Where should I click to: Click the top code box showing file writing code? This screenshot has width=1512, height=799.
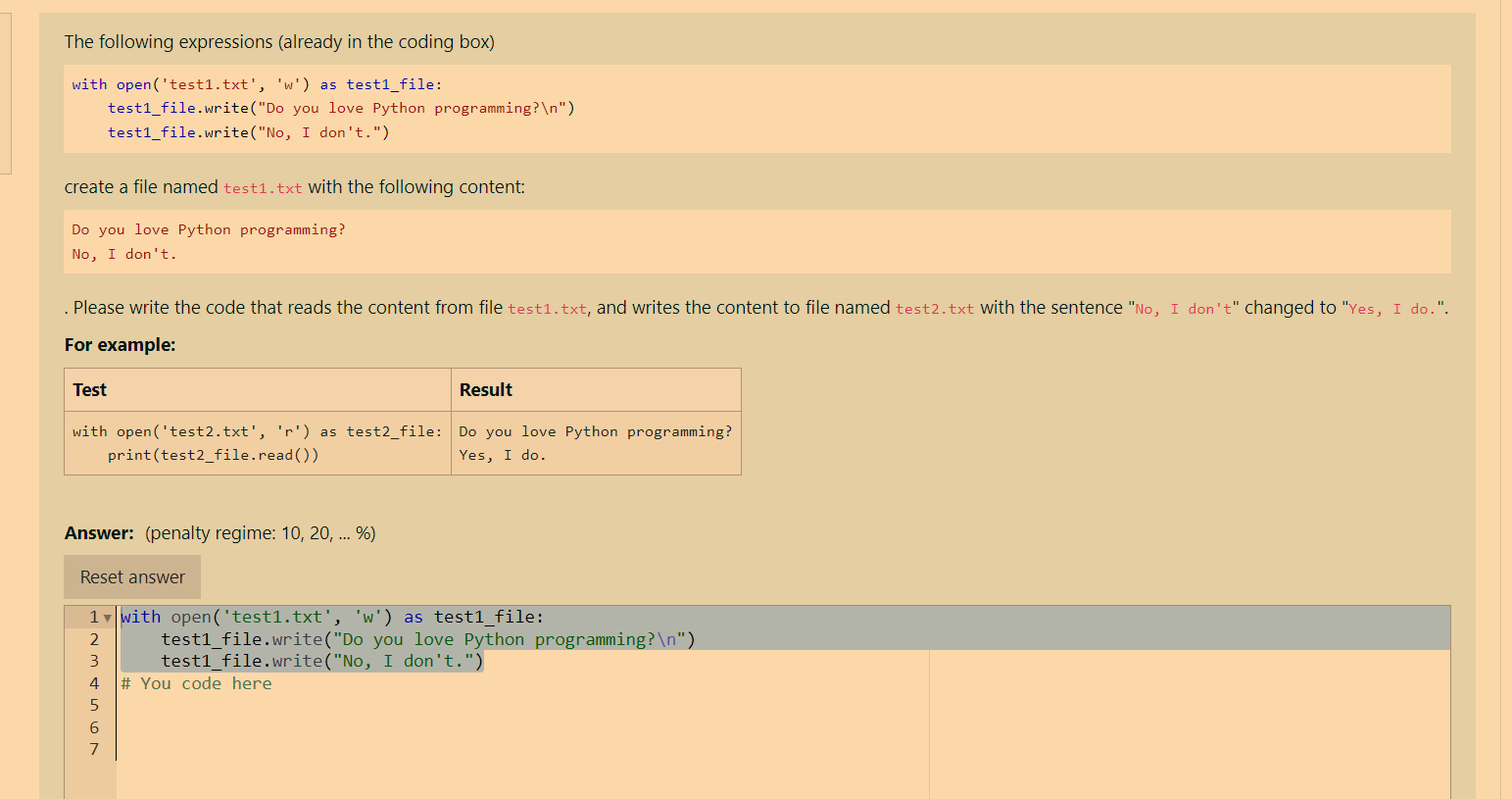(392, 108)
